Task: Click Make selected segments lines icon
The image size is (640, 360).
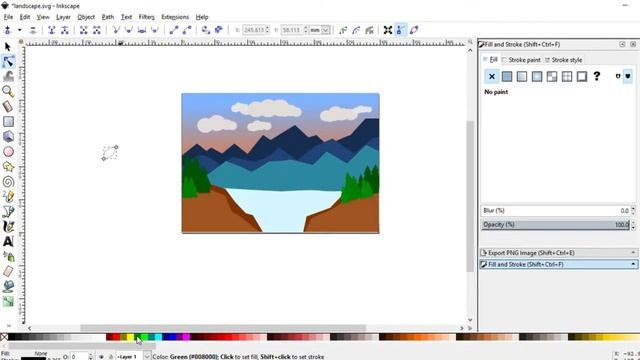Action: point(174,30)
